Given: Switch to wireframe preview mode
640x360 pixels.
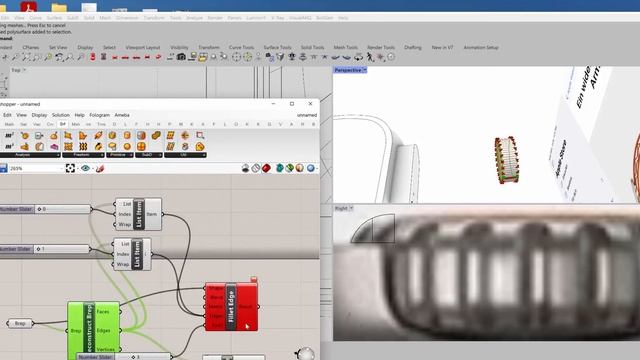Looking at the screenshot, I should click(x=256, y=168).
